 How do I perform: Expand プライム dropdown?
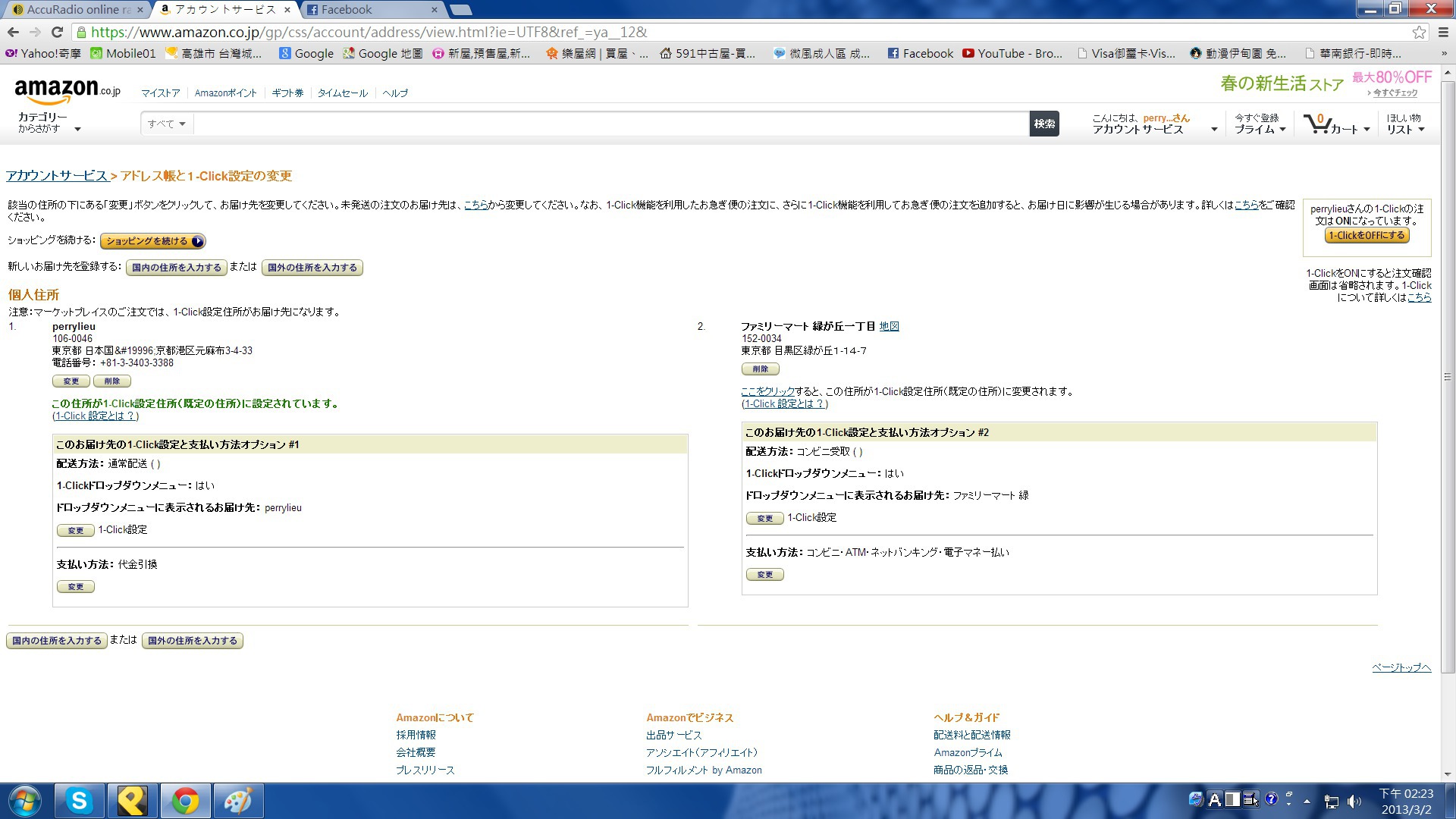(1260, 124)
